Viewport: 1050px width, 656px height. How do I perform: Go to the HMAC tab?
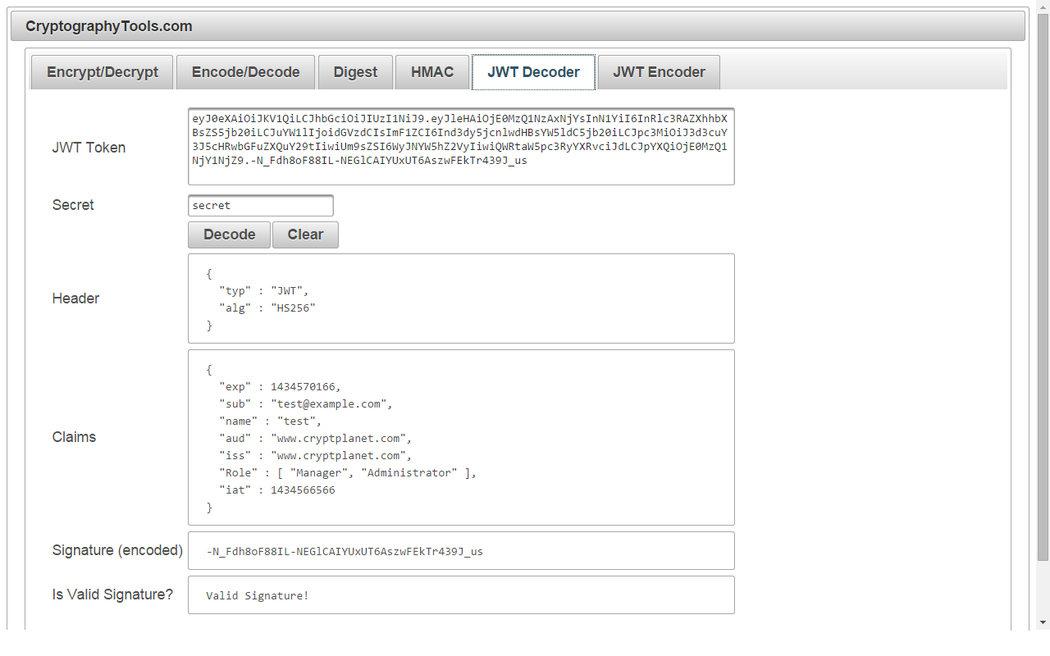pos(432,72)
